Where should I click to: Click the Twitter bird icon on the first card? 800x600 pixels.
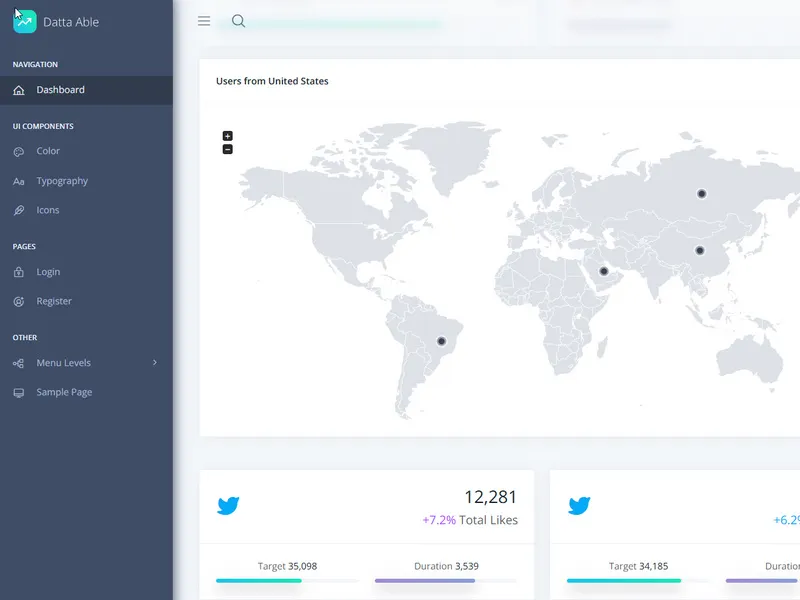pos(229,505)
